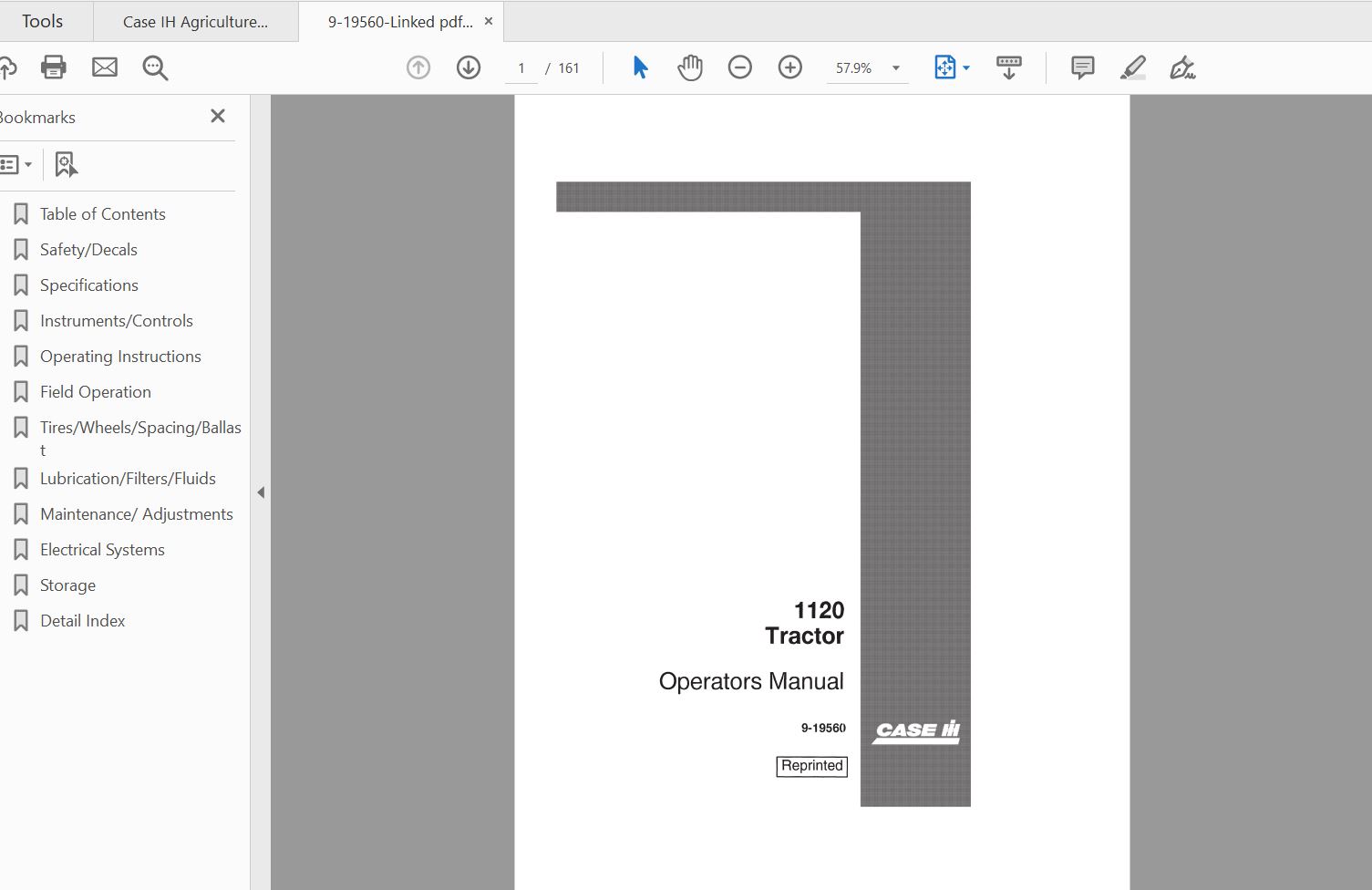Select the 9-19560-Linked pdf tab
The height and width of the screenshot is (890, 1372).
(400, 22)
